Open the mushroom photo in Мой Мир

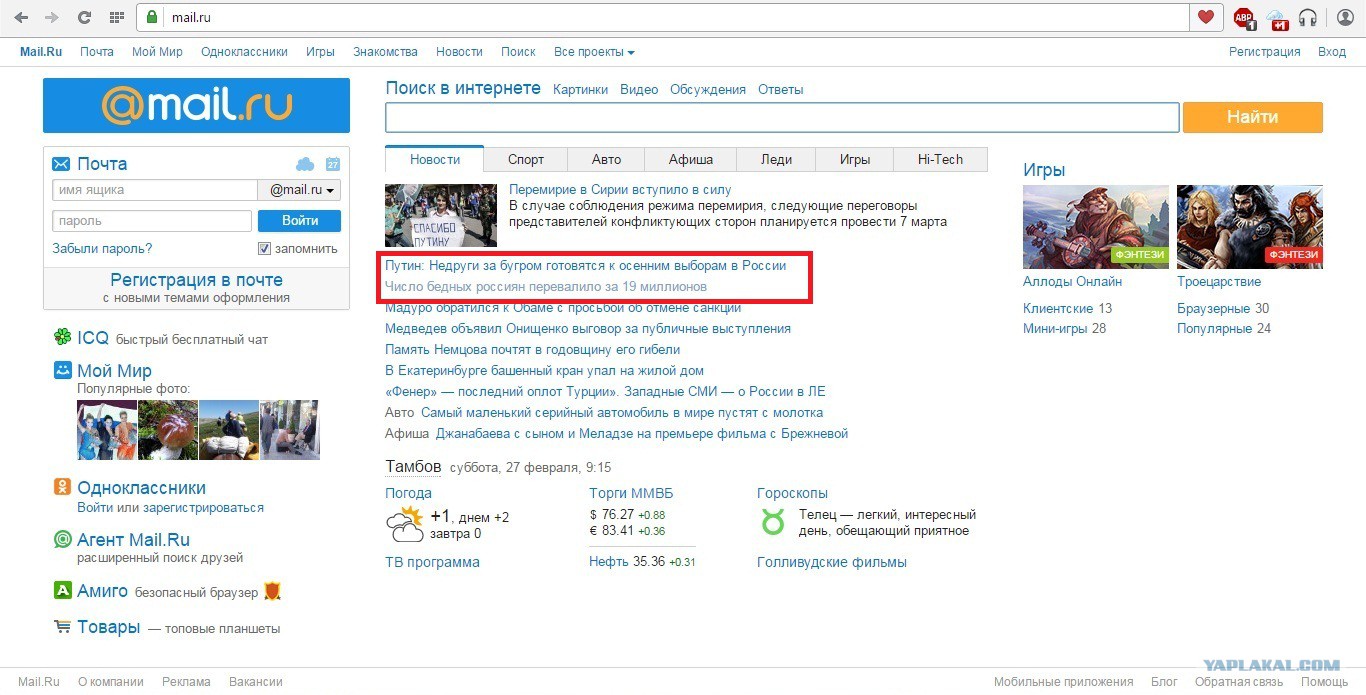click(x=168, y=430)
